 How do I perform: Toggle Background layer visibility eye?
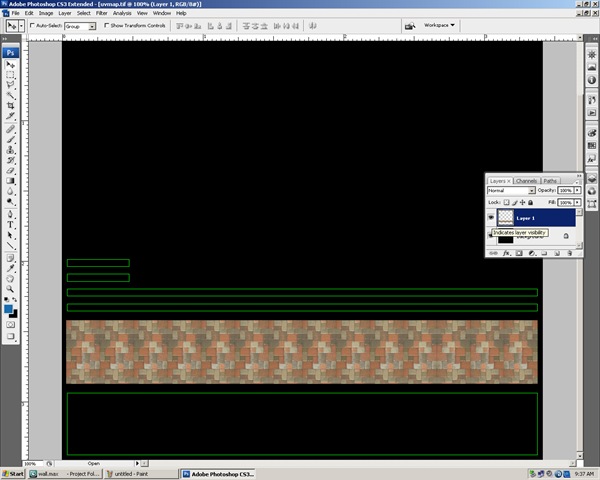(x=490, y=236)
